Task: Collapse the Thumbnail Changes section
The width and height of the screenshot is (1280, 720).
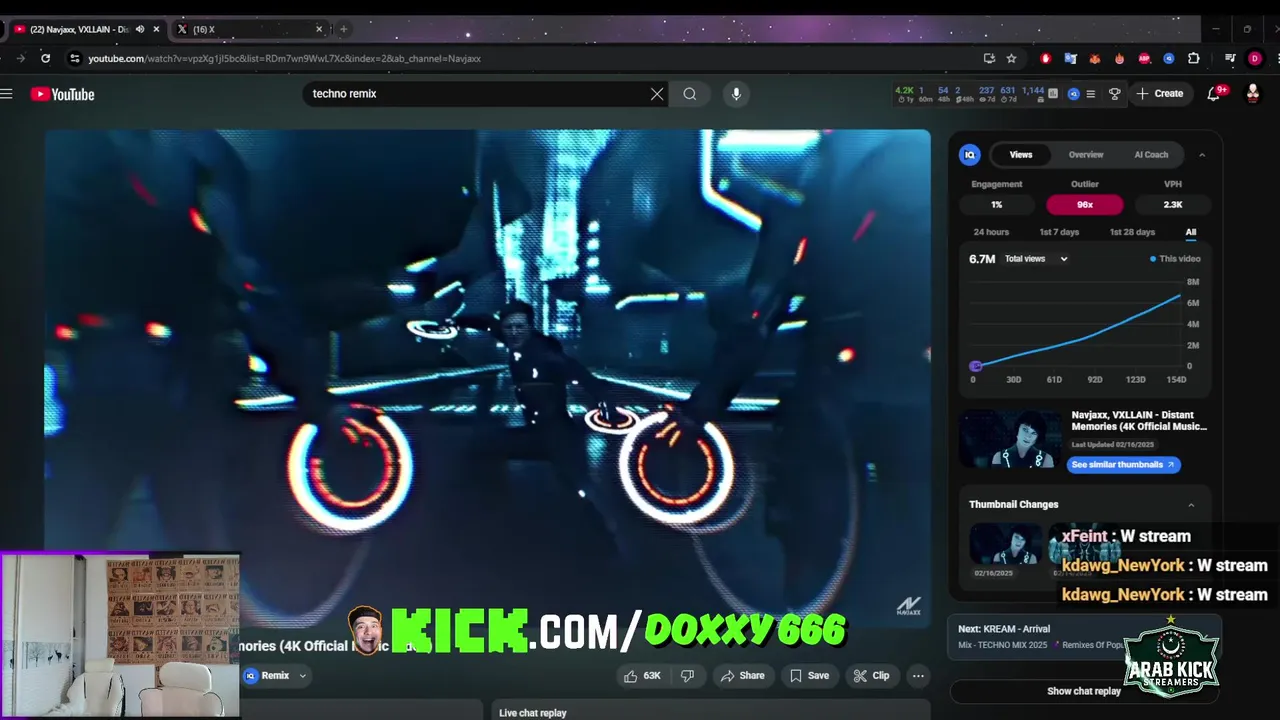Action: pyautogui.click(x=1191, y=505)
